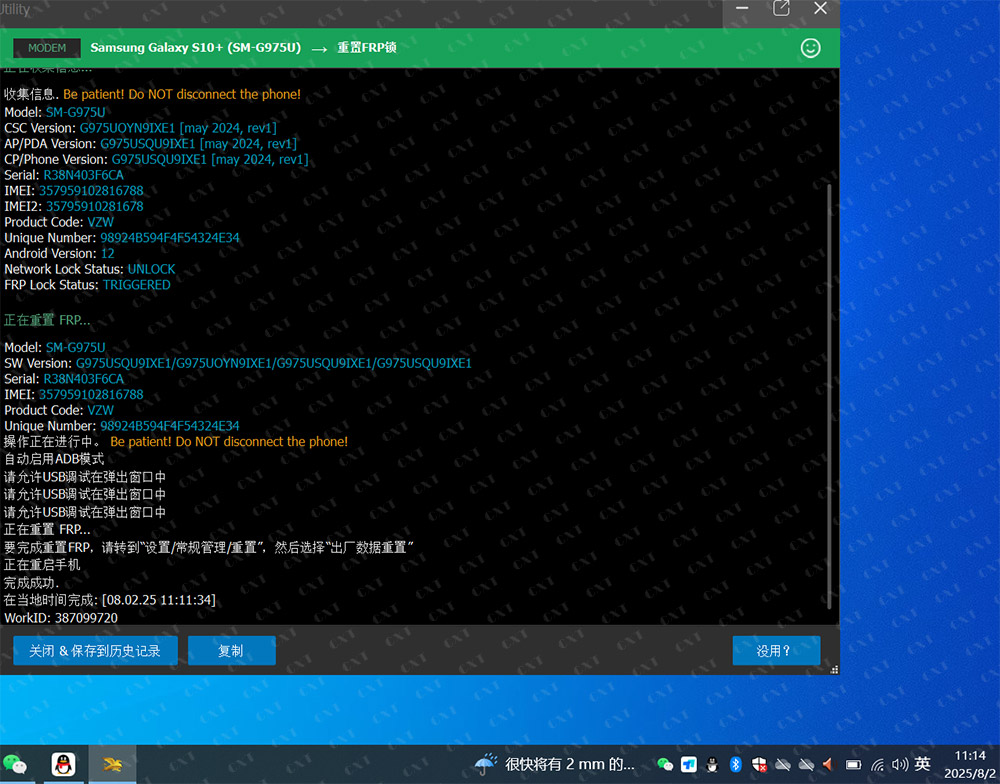Click the CP/Phone Version line
The height and width of the screenshot is (784, 1000).
156,159
